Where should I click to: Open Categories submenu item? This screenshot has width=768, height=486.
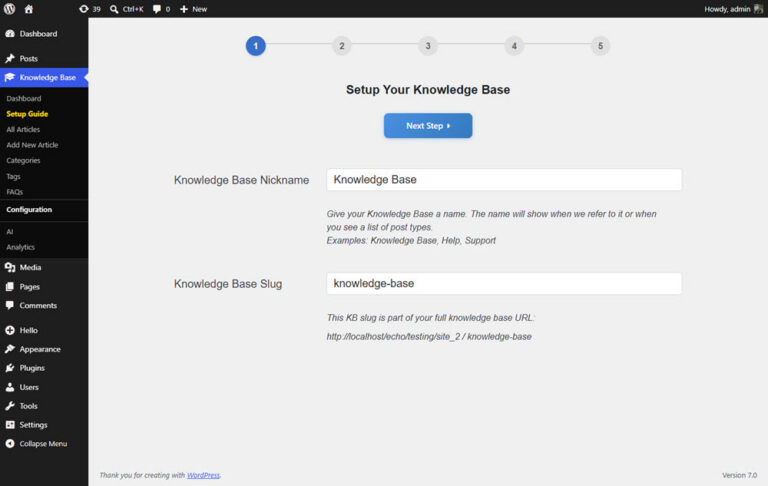pyautogui.click(x=24, y=161)
